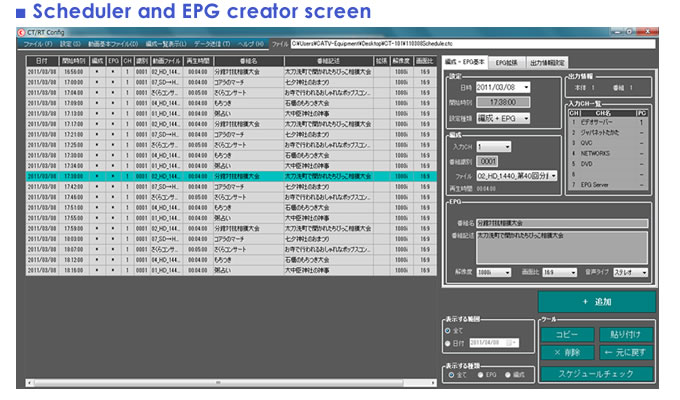Open the 日時 date dropdown 2011/03/08
The image size is (680, 400).
coord(526,87)
